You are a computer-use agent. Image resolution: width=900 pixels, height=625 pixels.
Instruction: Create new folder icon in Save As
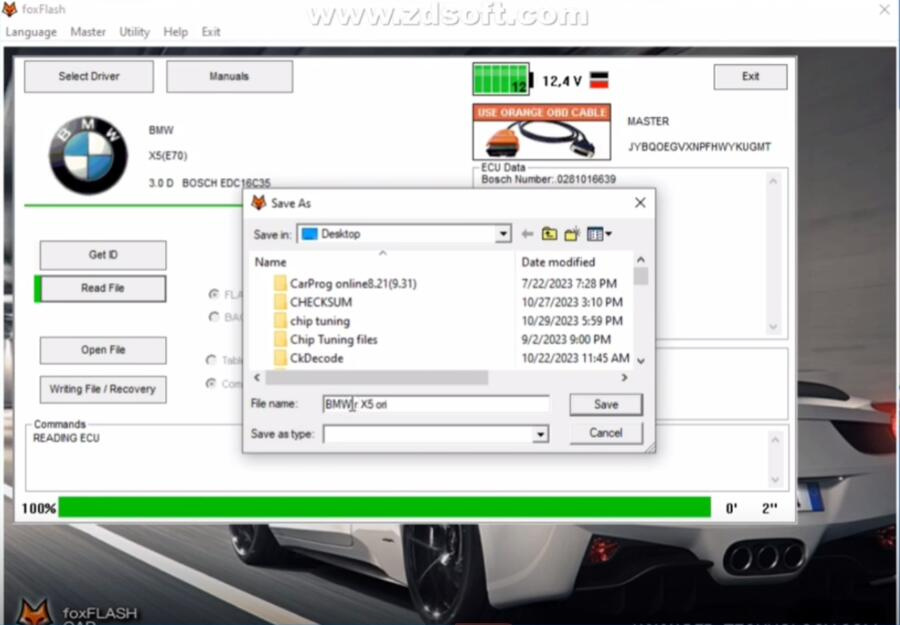pyautogui.click(x=572, y=234)
